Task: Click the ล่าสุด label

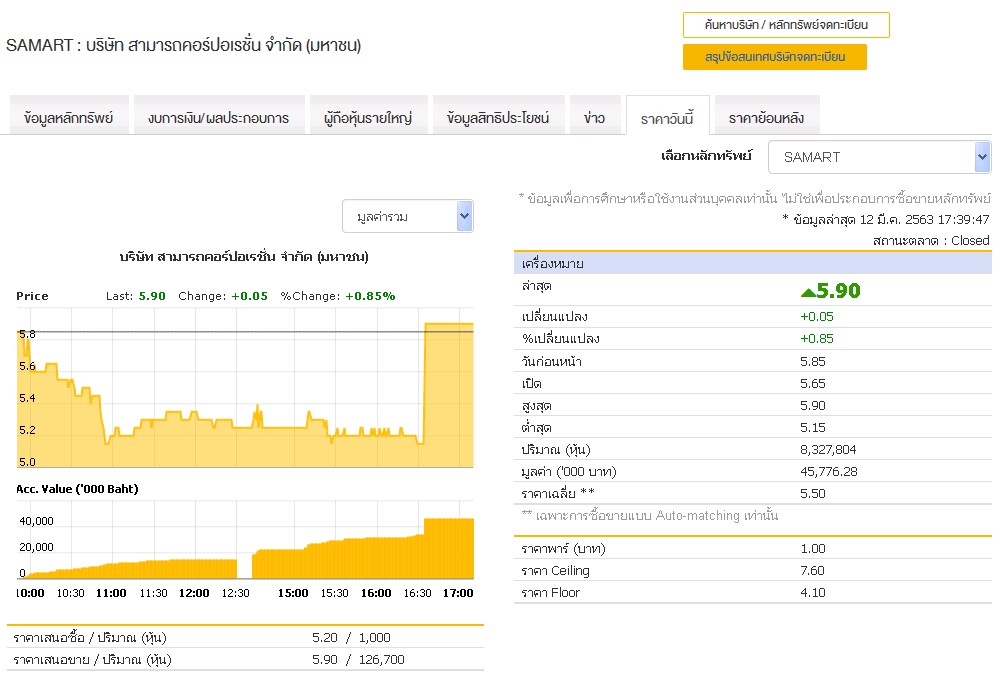Action: coord(537,285)
